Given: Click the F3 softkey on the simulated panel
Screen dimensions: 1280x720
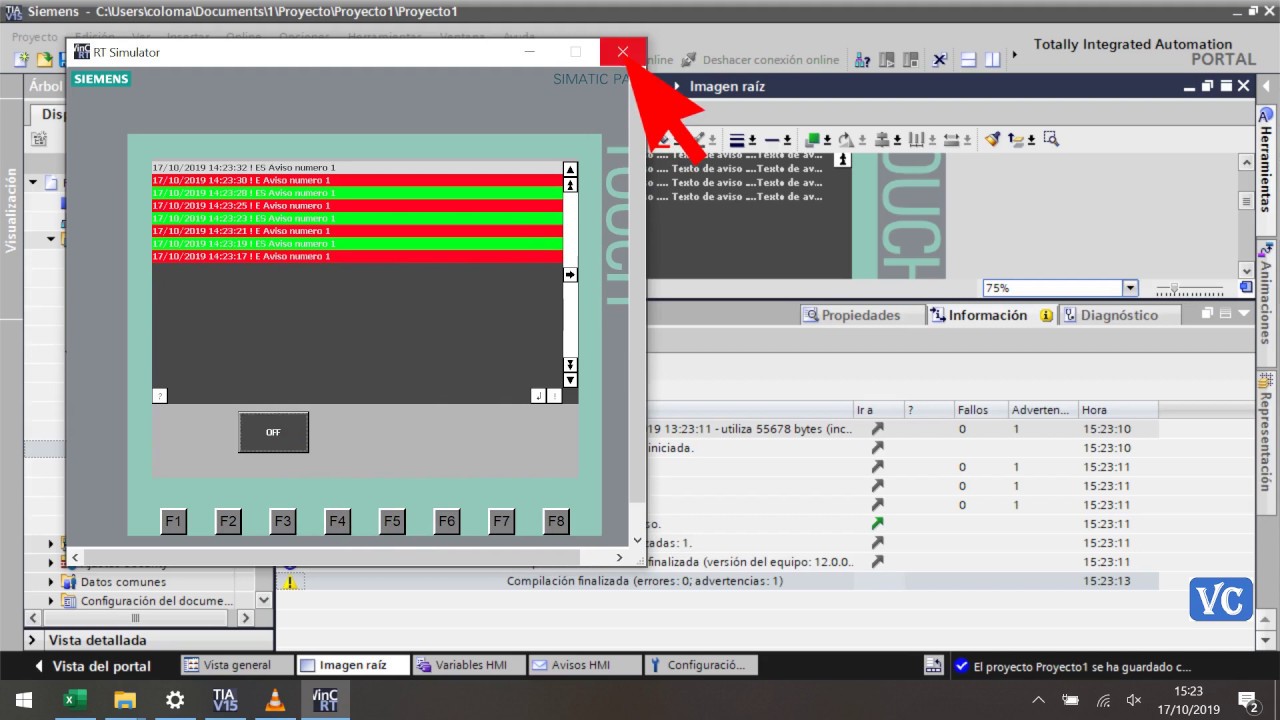Looking at the screenshot, I should tap(283, 521).
